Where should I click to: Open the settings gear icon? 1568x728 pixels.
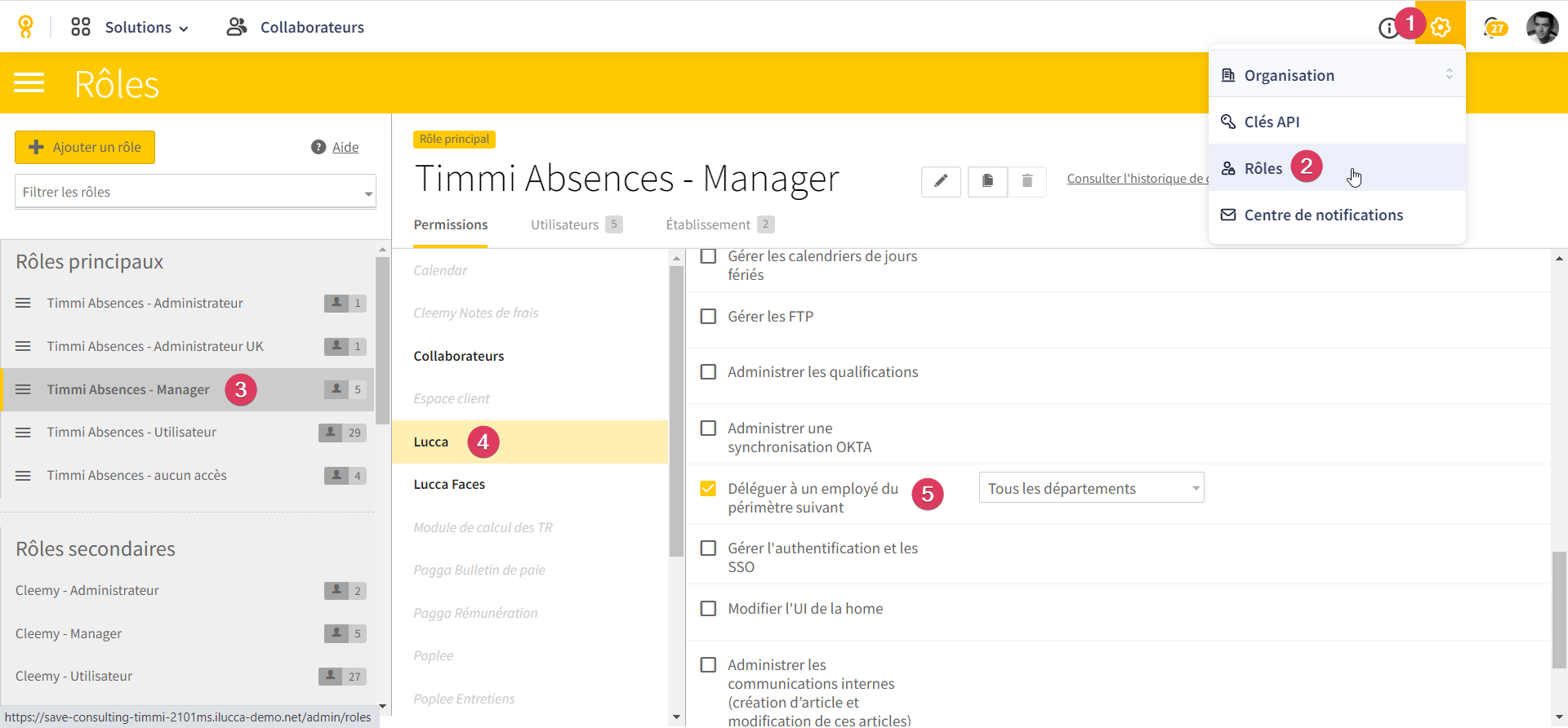(1441, 27)
